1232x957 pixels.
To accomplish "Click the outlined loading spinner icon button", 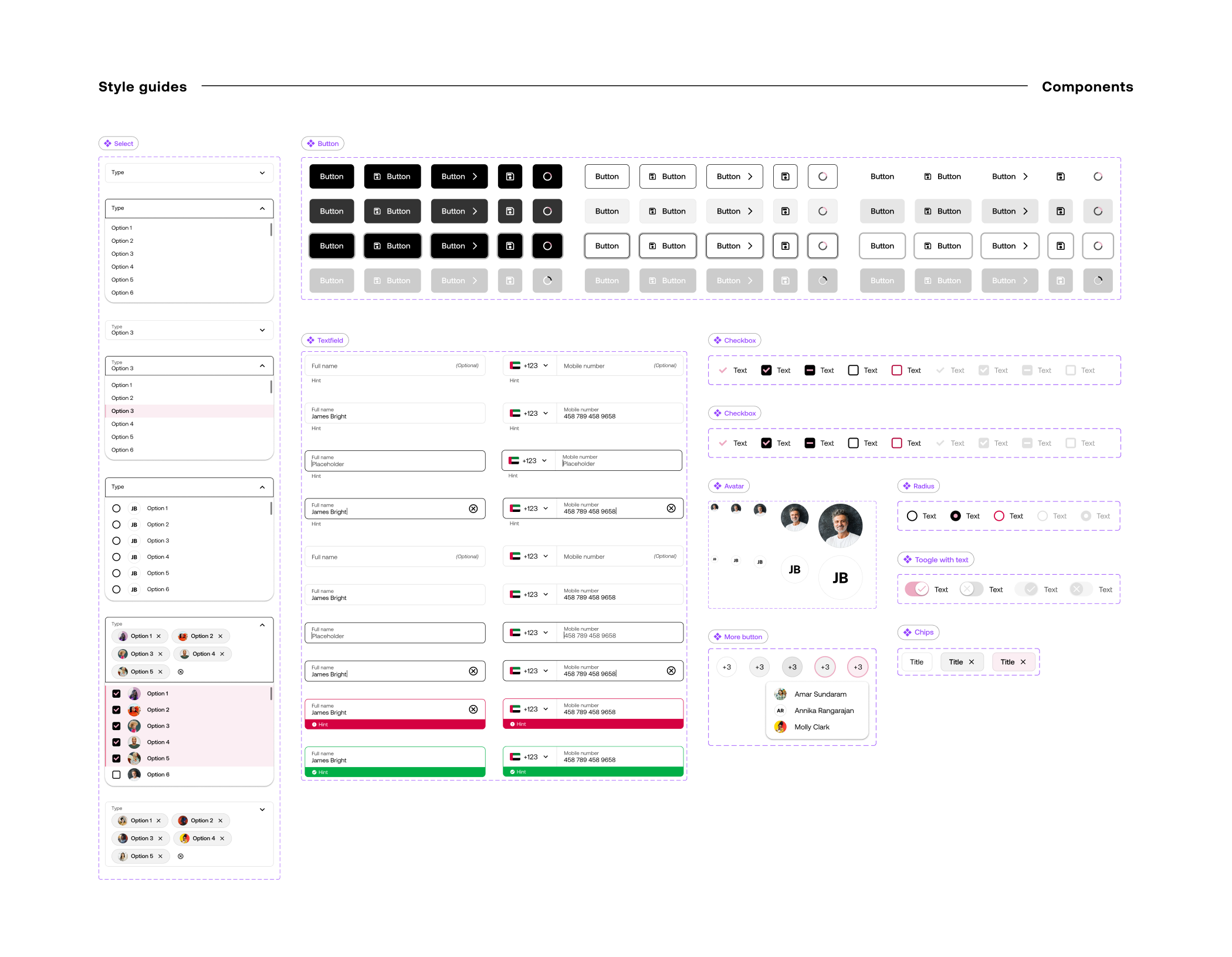I will 822,177.
